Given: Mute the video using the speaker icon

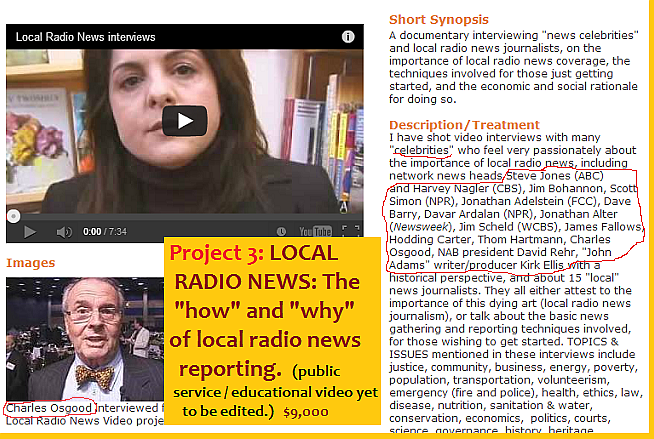Looking at the screenshot, I should click(x=64, y=232).
